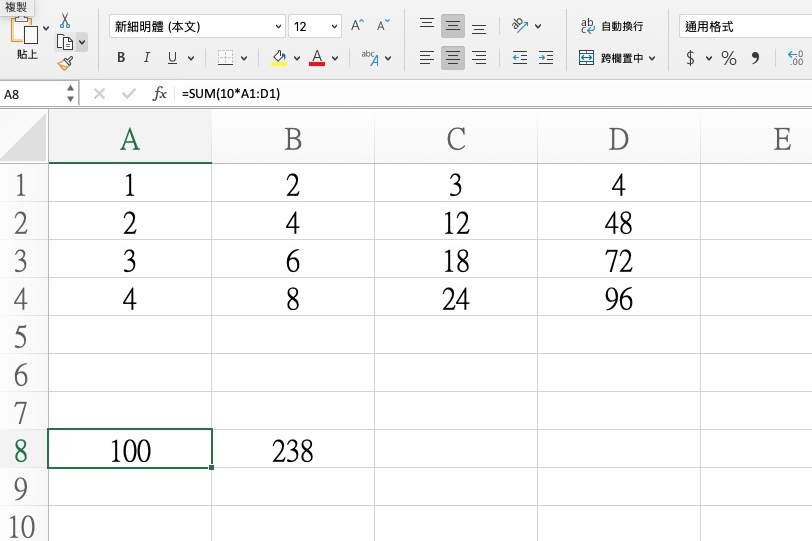Select column C header
The image size is (812, 541).
[456, 138]
